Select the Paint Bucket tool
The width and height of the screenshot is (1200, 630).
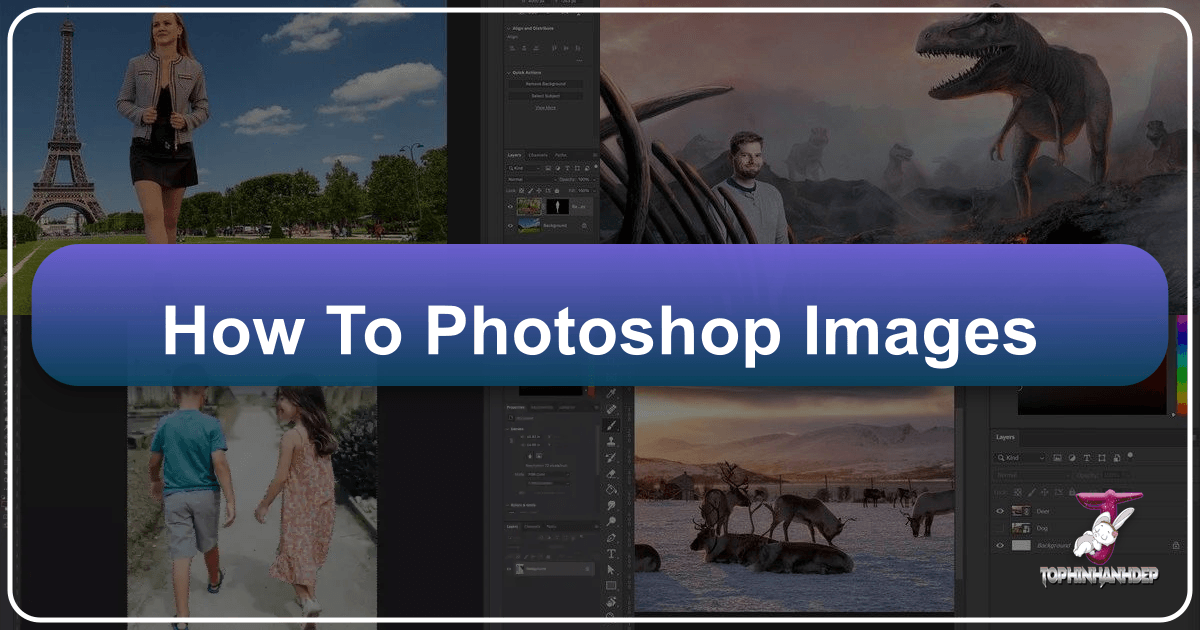click(612, 489)
